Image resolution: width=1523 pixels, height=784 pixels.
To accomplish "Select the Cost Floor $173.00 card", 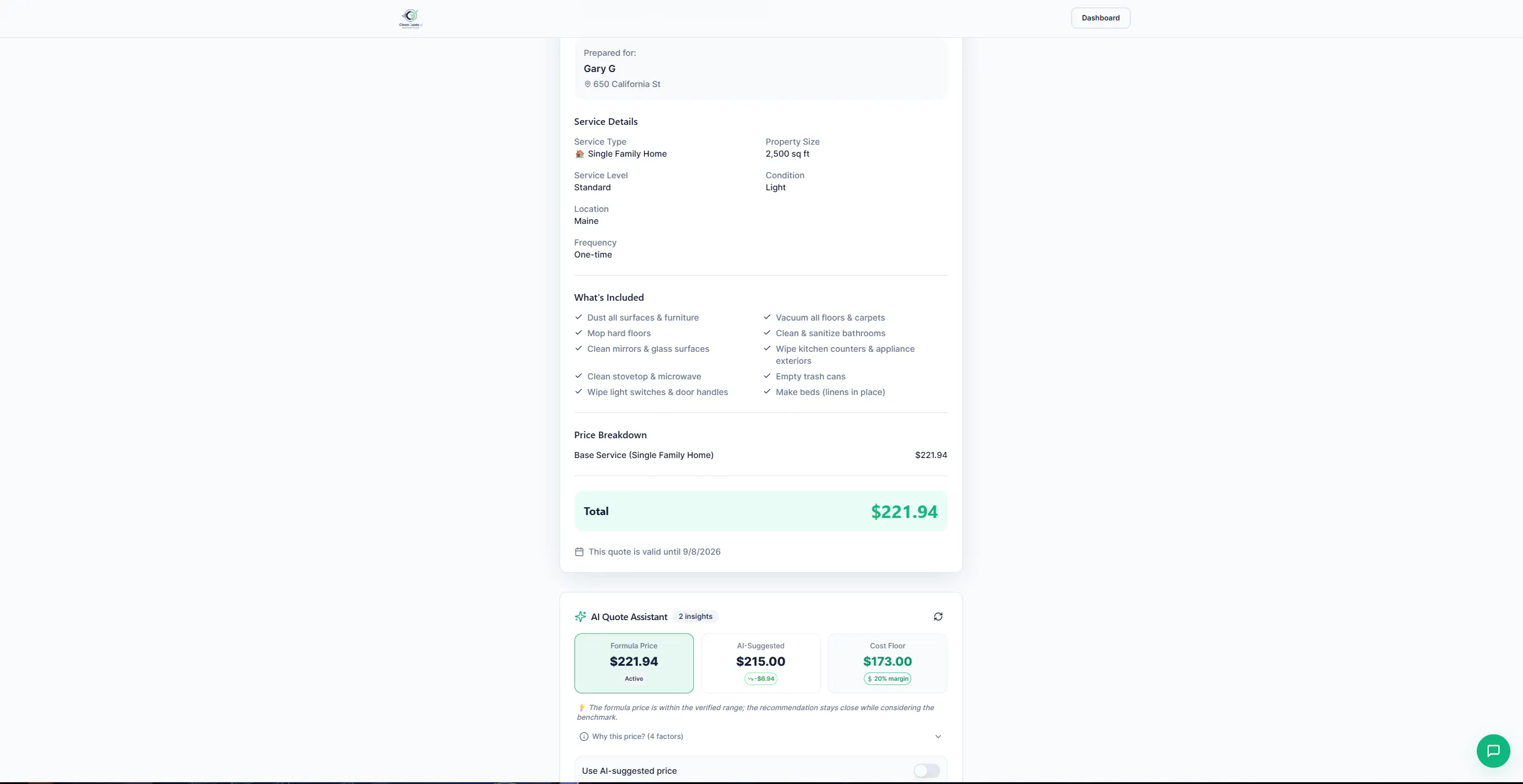I will tap(887, 663).
